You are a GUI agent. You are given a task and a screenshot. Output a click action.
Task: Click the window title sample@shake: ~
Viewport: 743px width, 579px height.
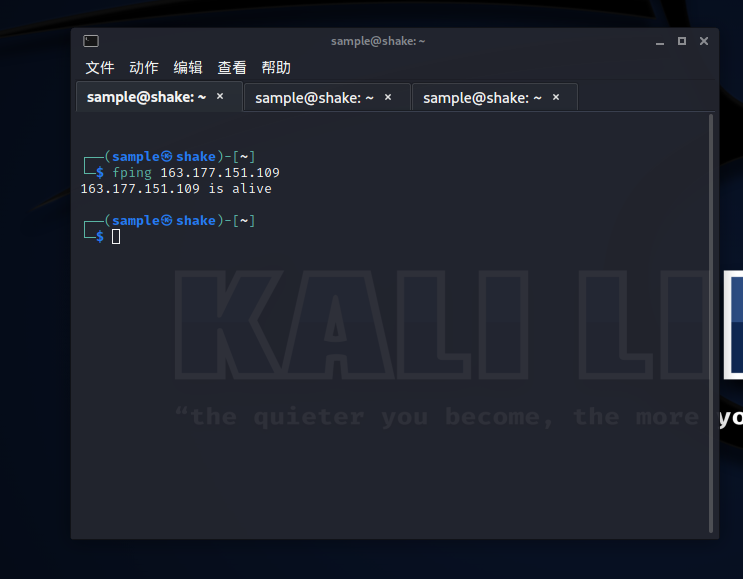tap(378, 41)
